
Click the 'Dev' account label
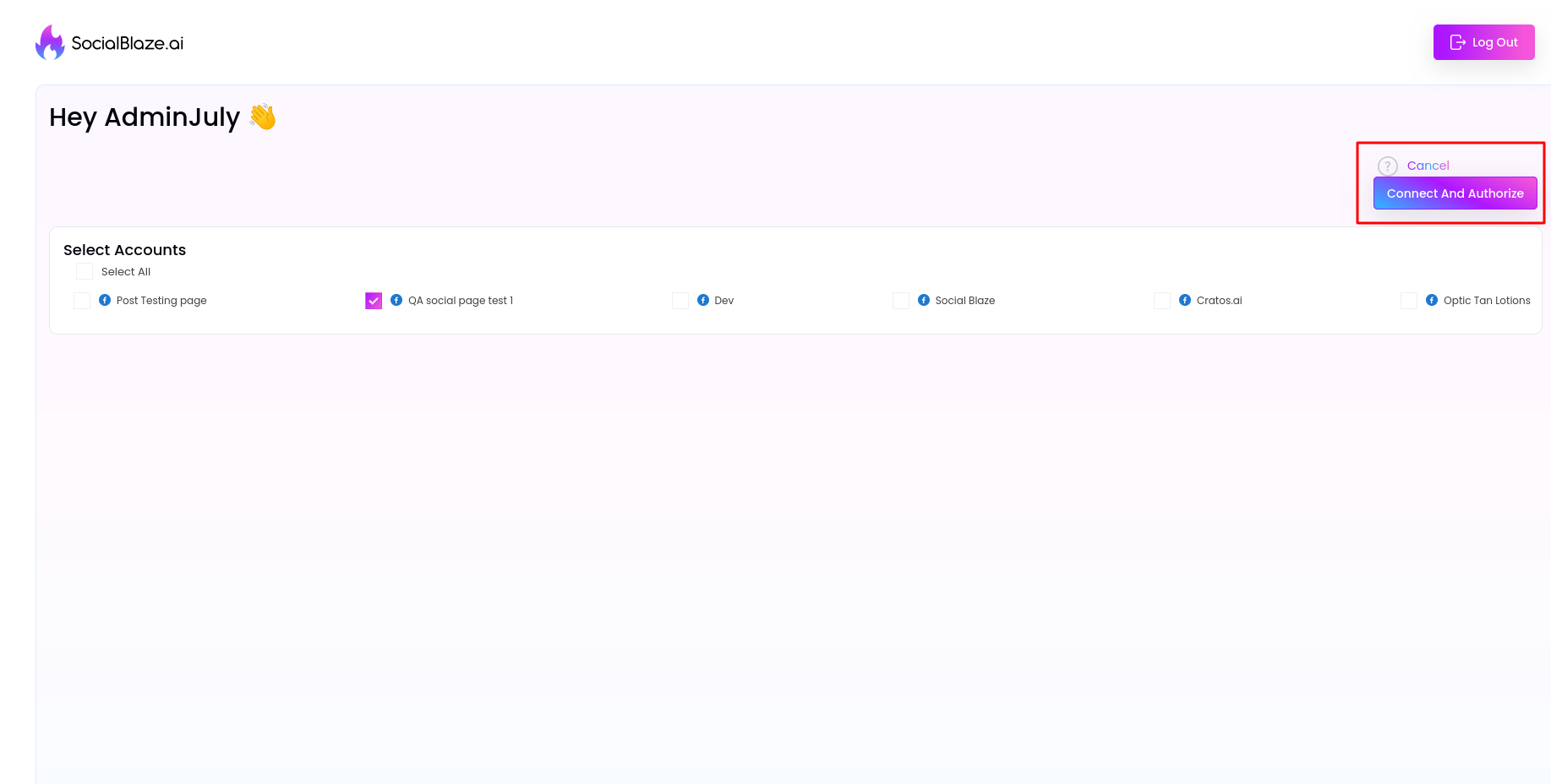[724, 301]
